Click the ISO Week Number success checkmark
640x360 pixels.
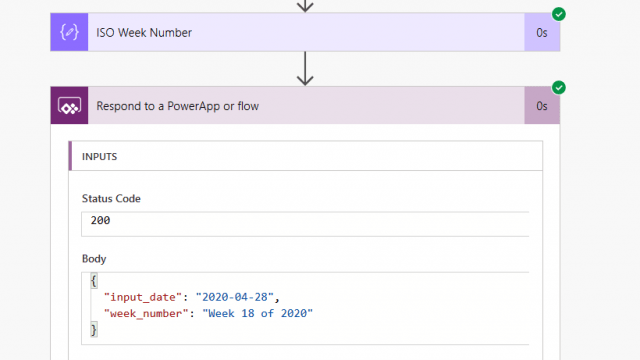point(559,14)
